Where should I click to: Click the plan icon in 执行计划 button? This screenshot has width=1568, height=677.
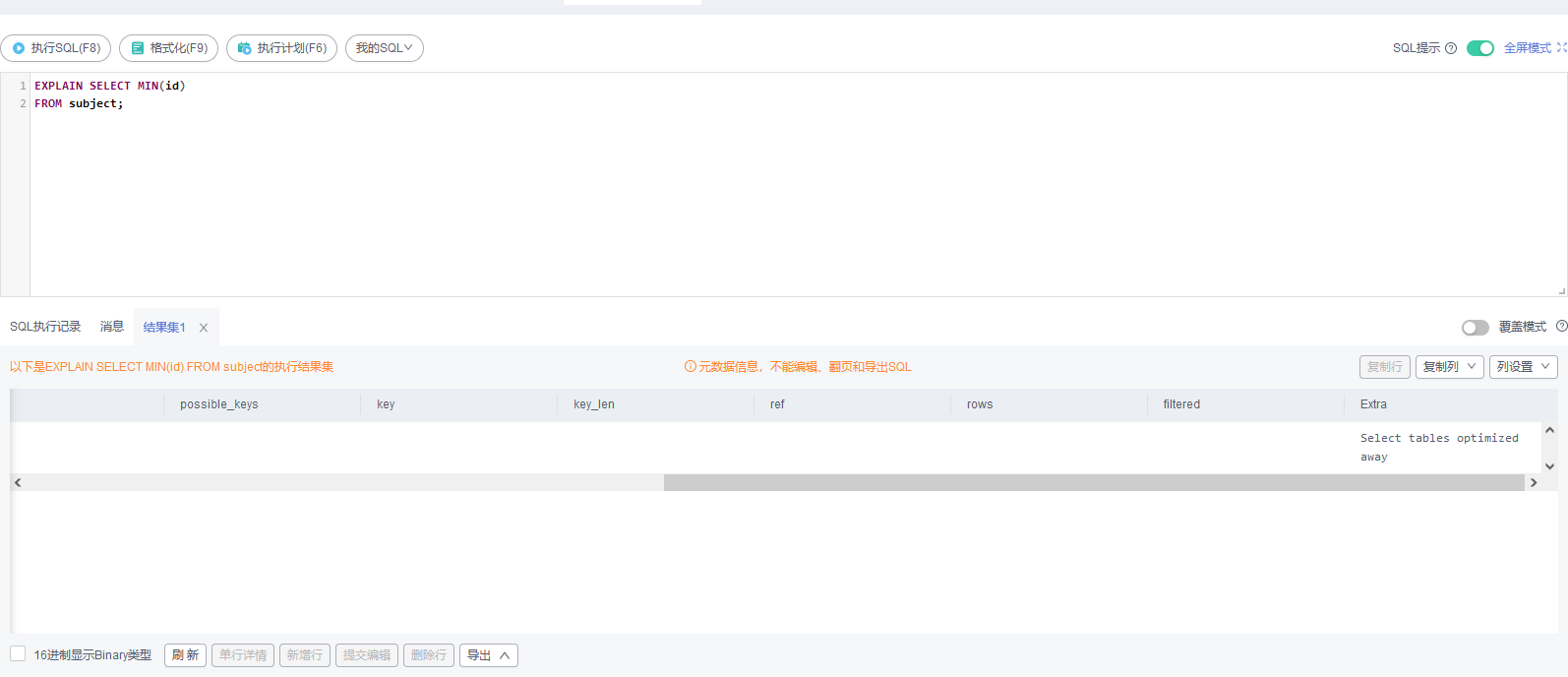245,48
